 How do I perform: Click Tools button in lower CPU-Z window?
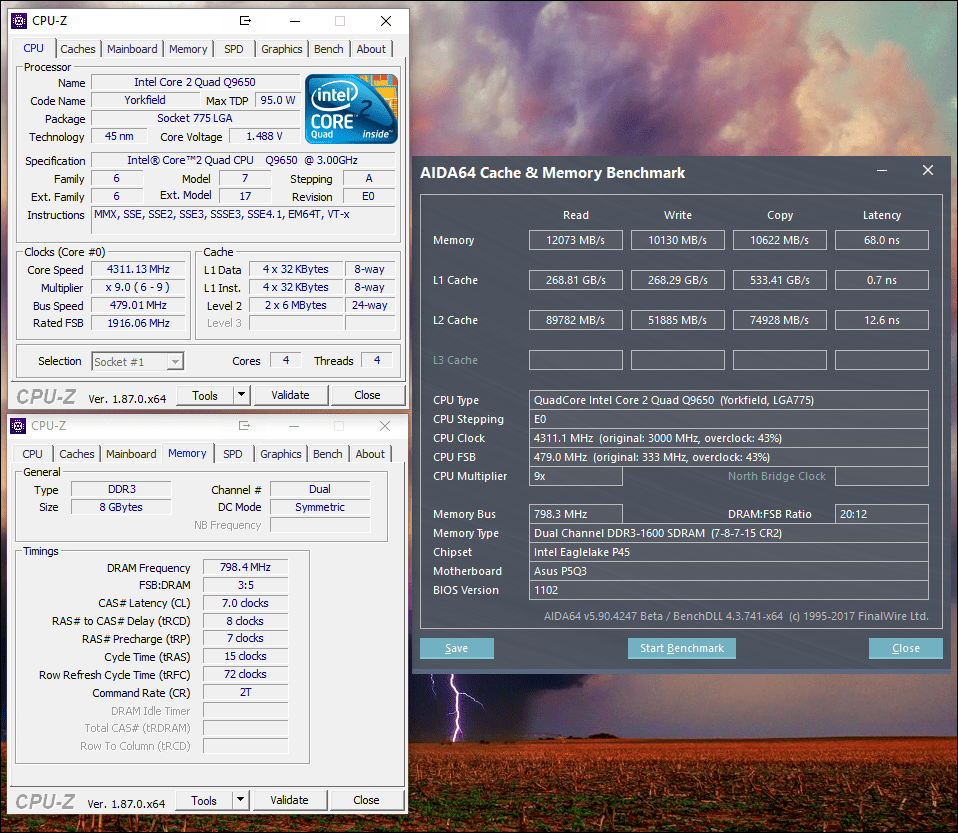coord(203,801)
